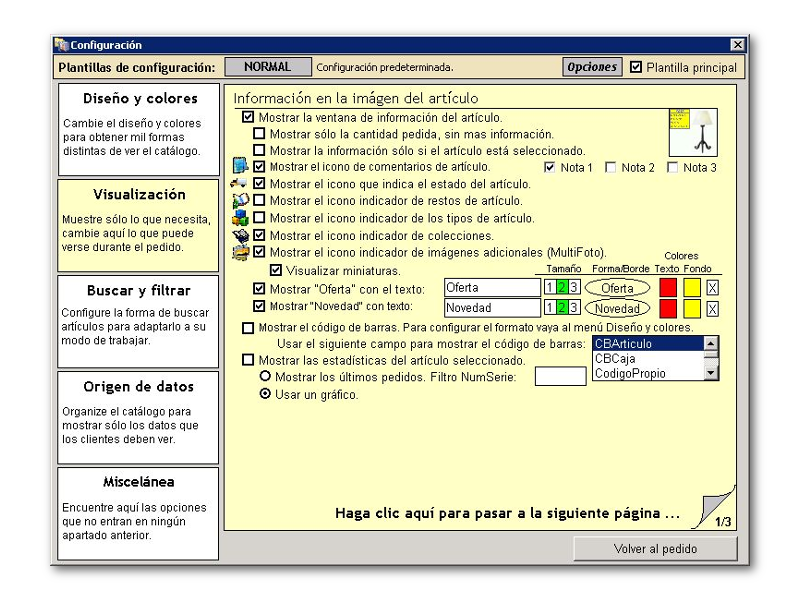Click the Oferta oval shape/border button
Viewport: 800px width, 600px height.
pos(617,288)
